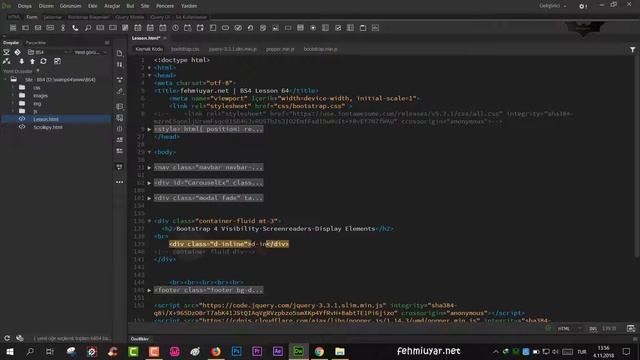This screenshot has width=640, height=360.
Task: Insert a Radio Button from toolbar
Action: point(313,28)
